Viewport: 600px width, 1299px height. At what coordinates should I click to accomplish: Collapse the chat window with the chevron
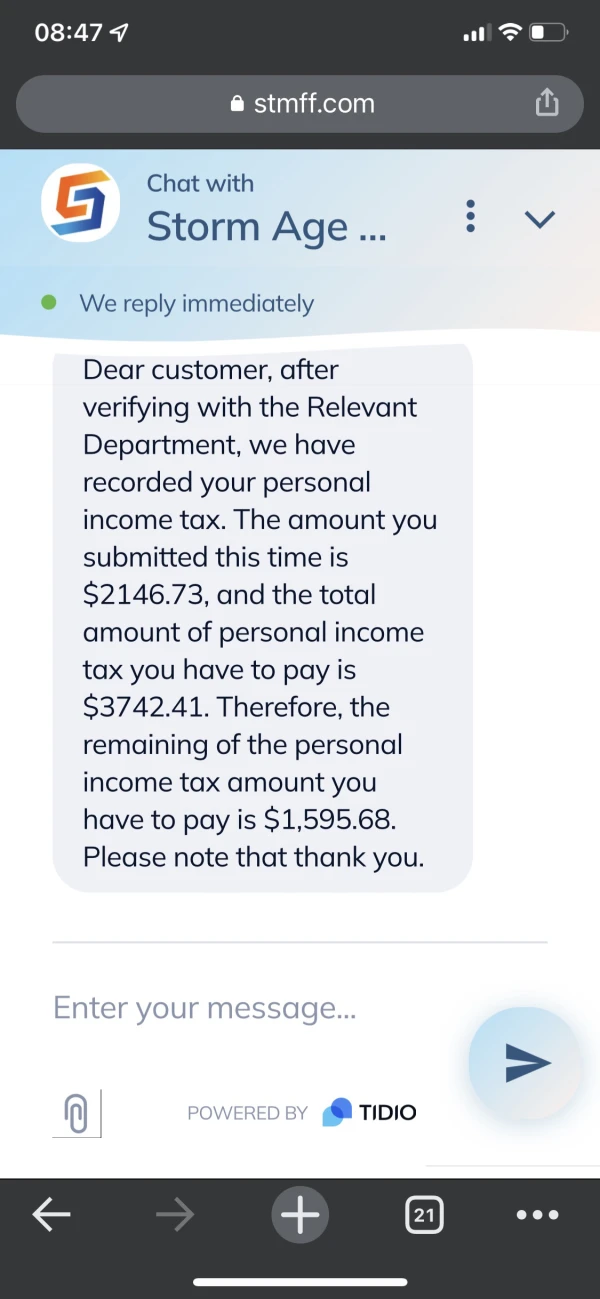coord(540,219)
